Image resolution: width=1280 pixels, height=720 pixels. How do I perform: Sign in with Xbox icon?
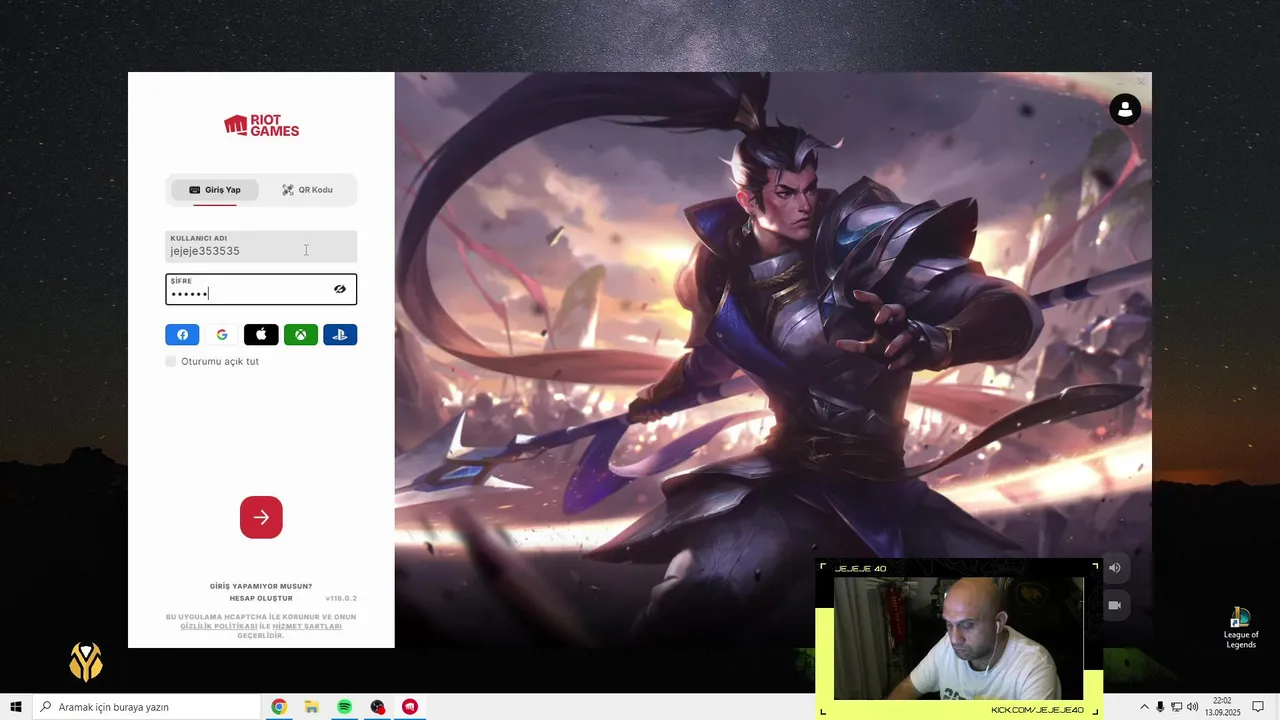point(301,335)
